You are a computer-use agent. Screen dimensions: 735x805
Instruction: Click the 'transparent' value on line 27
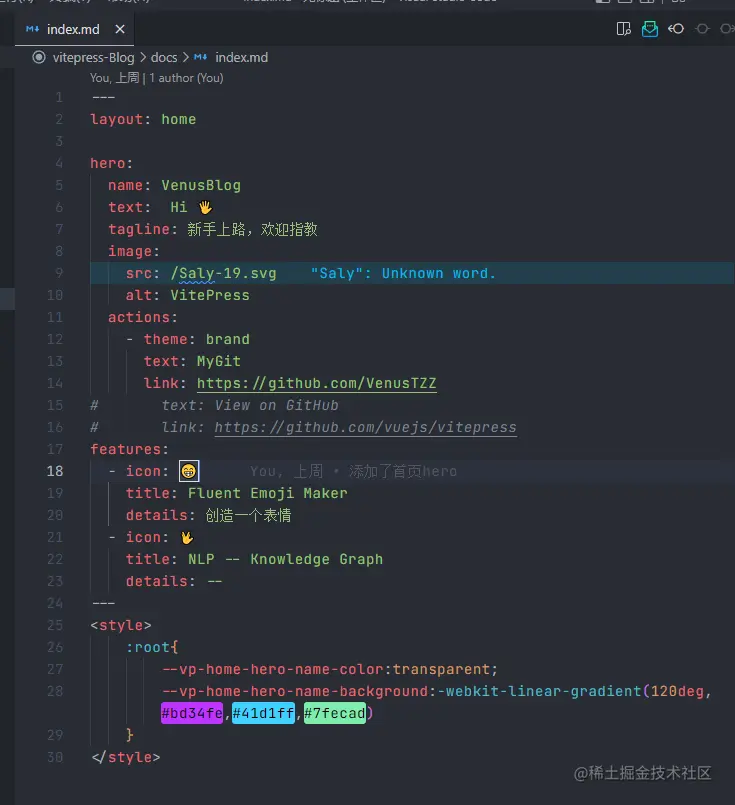tap(441, 669)
